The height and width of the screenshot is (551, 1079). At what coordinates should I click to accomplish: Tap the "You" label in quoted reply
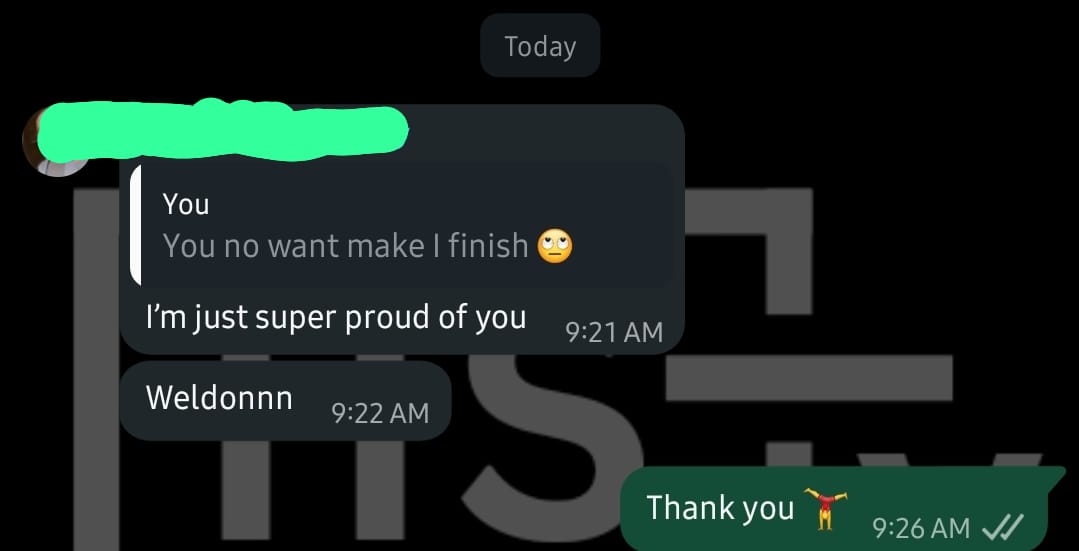tap(186, 204)
